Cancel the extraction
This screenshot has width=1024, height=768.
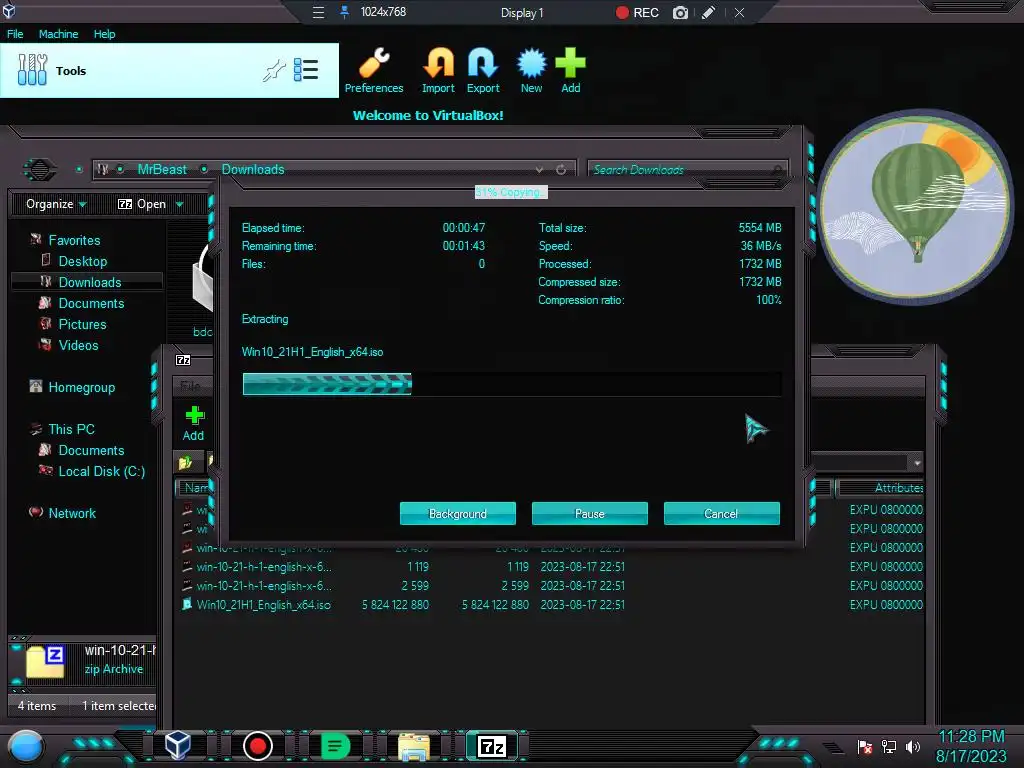pyautogui.click(x=722, y=513)
